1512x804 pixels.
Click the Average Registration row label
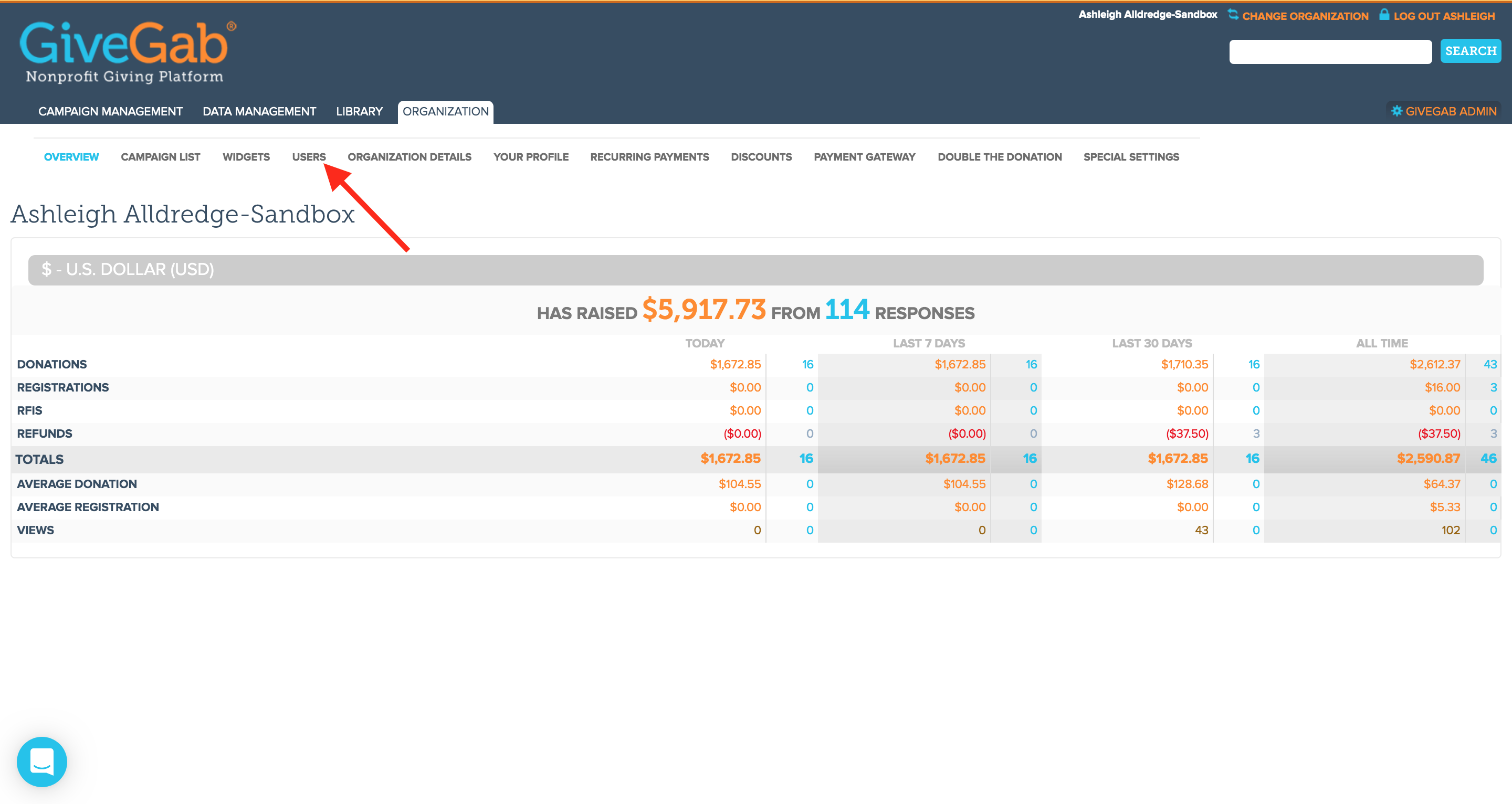tap(88, 507)
